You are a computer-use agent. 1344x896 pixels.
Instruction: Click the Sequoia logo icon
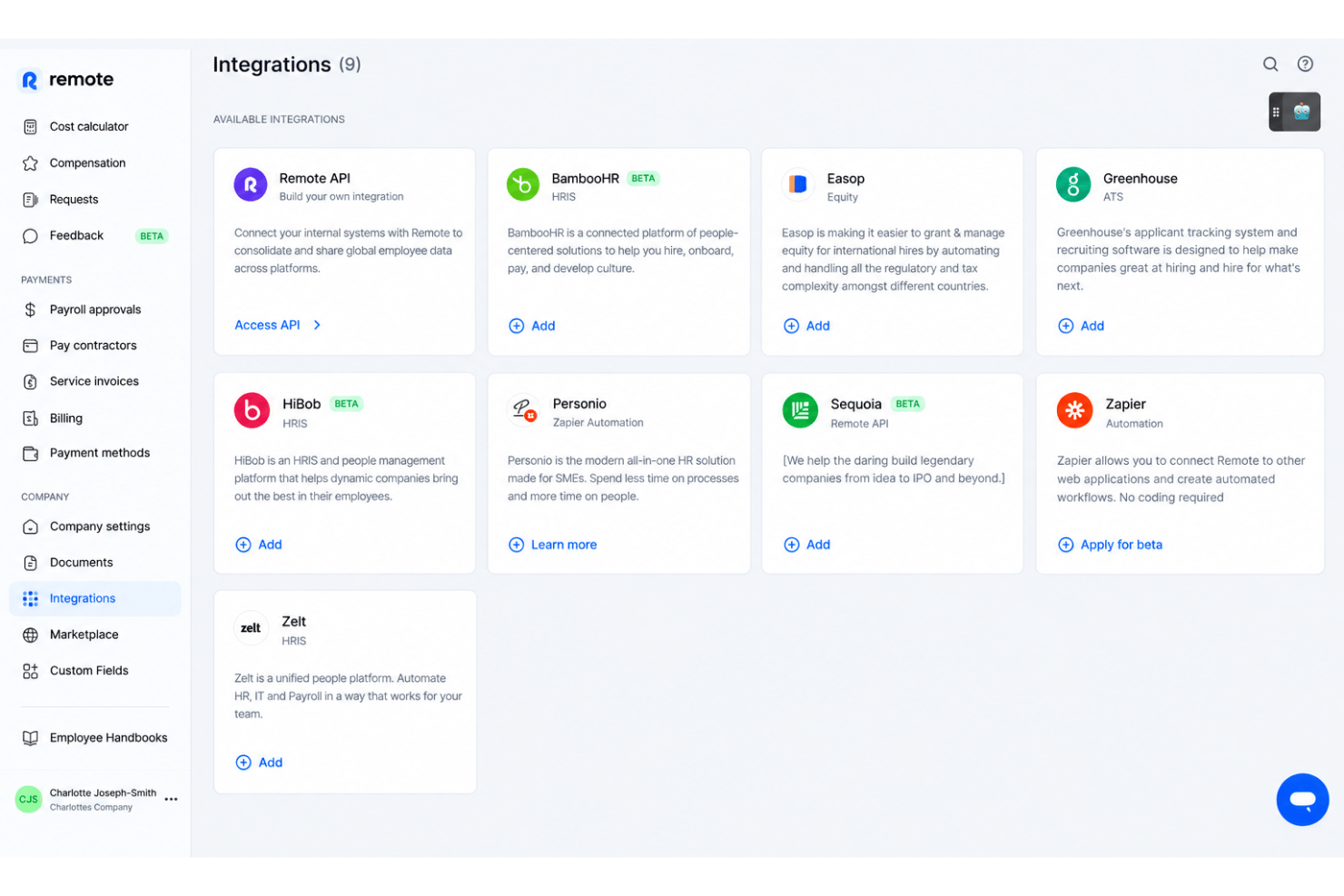(800, 410)
